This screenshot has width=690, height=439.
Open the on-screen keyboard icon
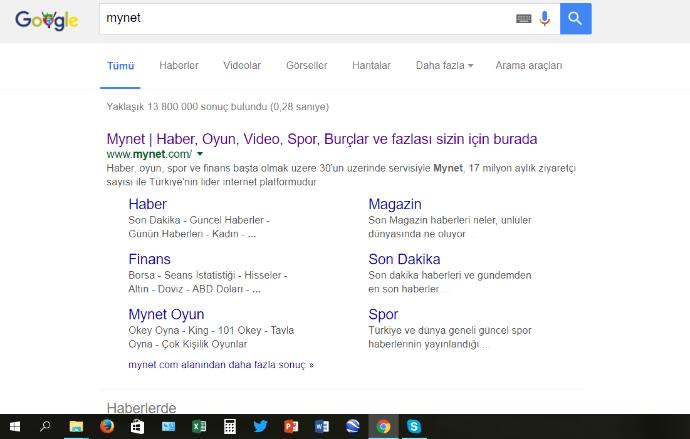click(523, 18)
